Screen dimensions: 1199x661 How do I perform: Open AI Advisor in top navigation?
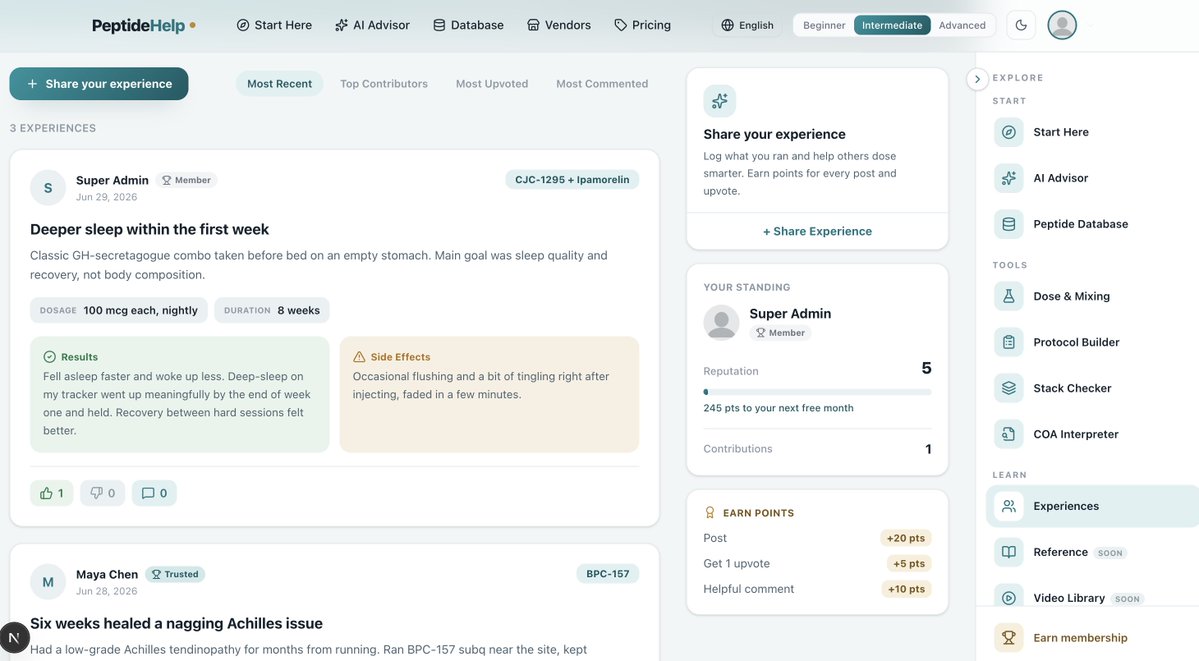372,25
